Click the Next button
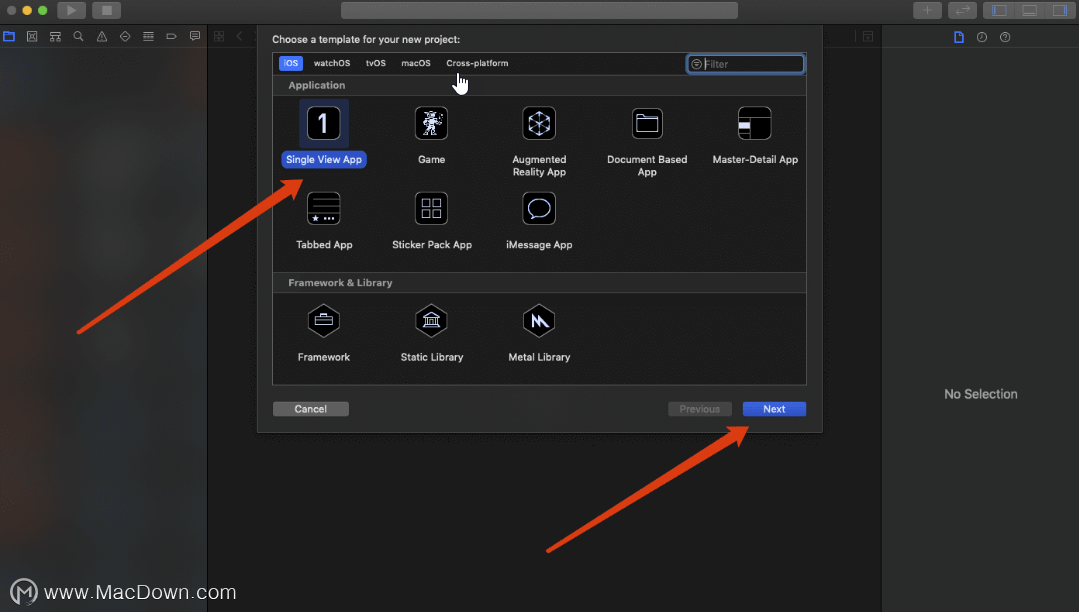The height and width of the screenshot is (612, 1079). tap(774, 409)
